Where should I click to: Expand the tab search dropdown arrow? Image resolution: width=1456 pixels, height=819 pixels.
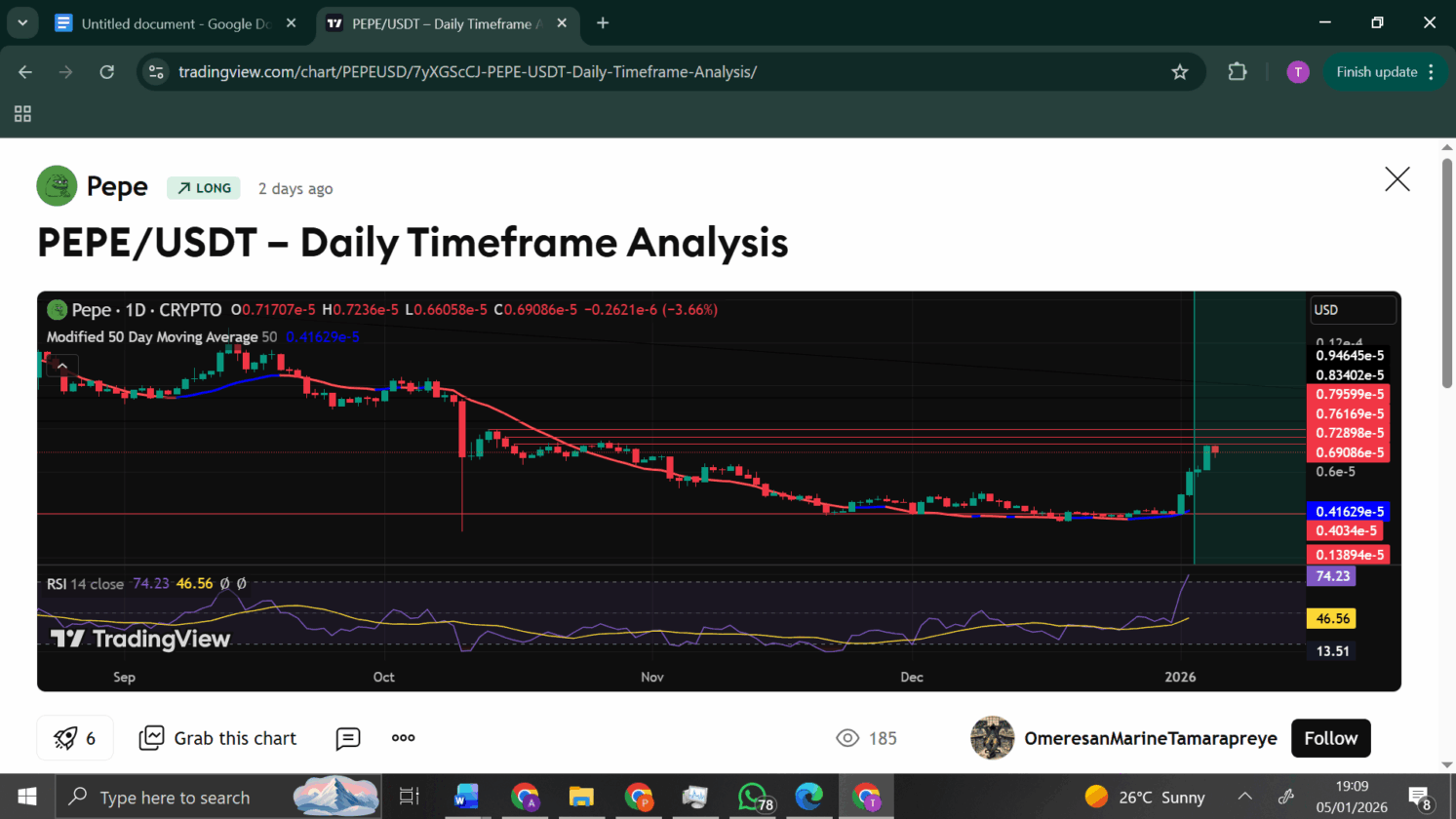tap(22, 23)
